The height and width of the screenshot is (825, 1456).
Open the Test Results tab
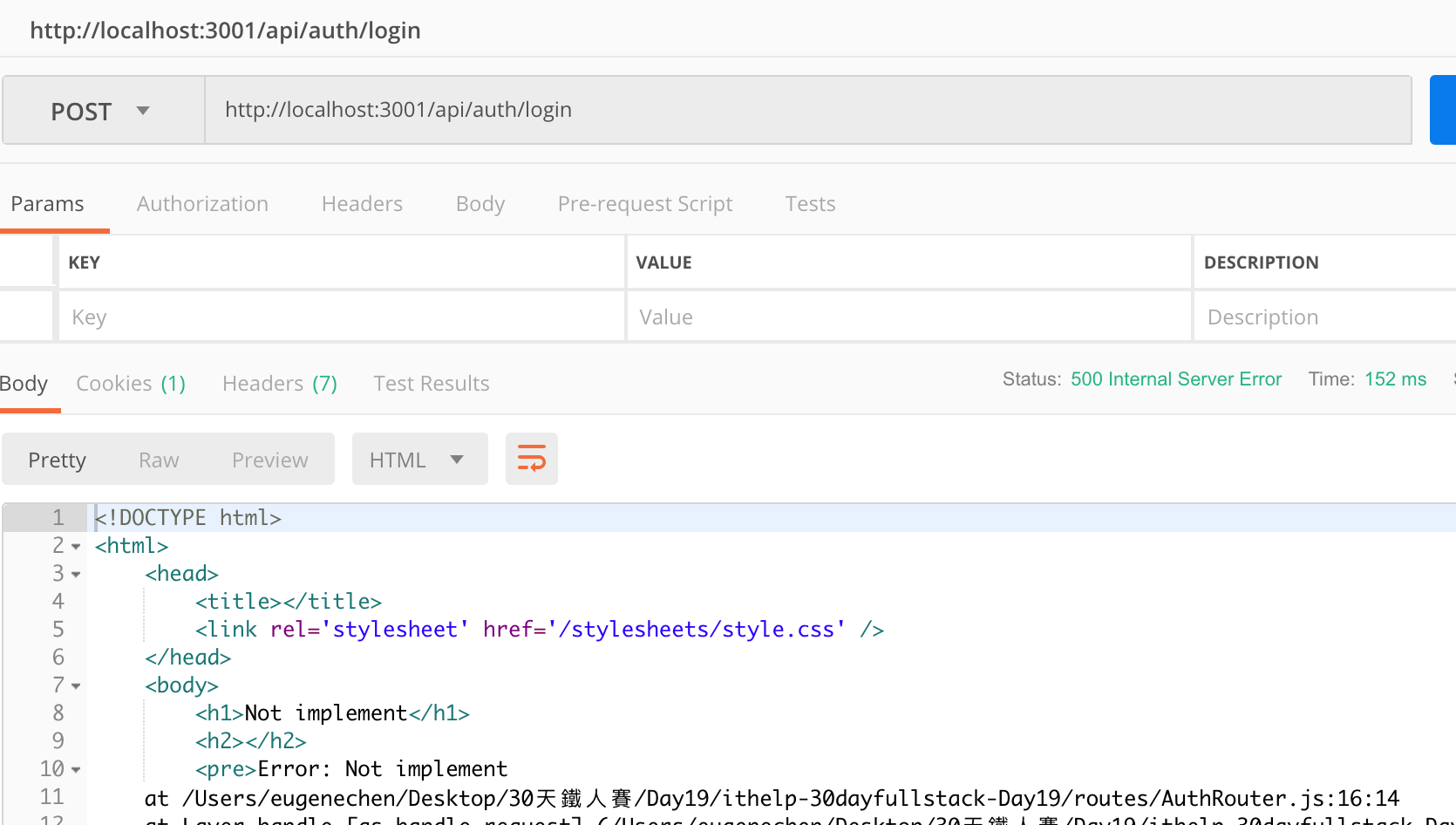(431, 384)
